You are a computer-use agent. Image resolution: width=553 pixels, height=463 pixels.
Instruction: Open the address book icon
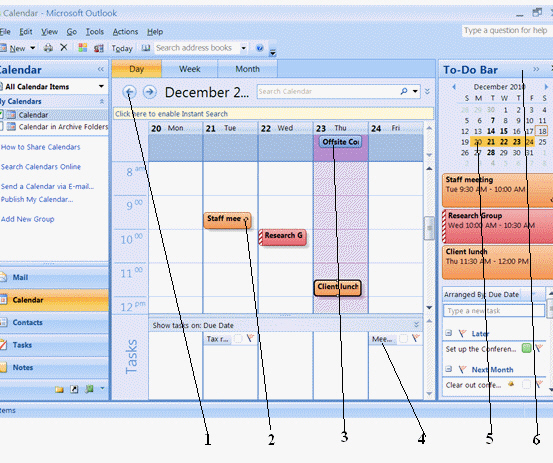tap(146, 48)
